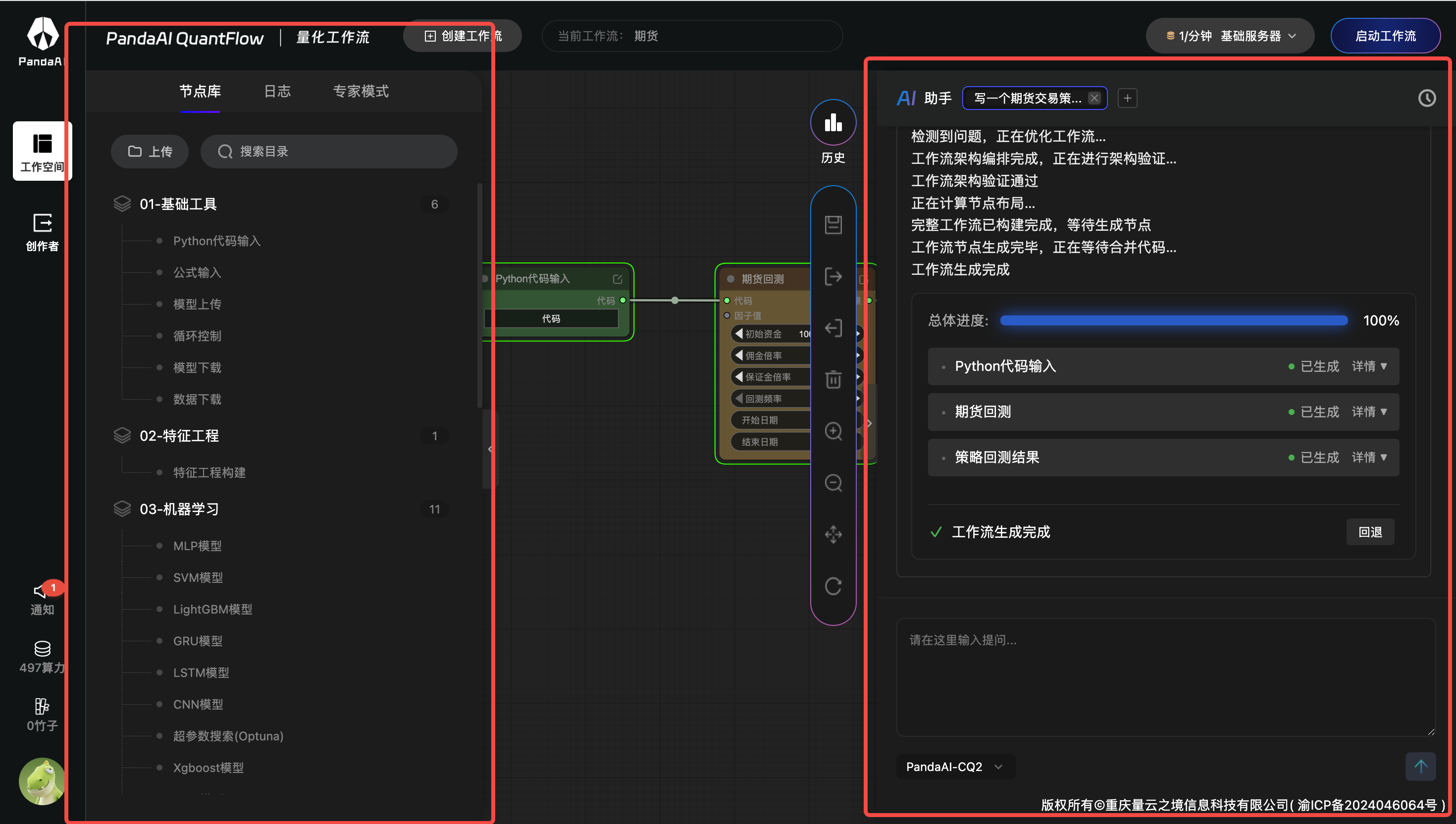Decrease 保证金倍率 with its left arrow
This screenshot has height=824, width=1456.
tap(738, 377)
